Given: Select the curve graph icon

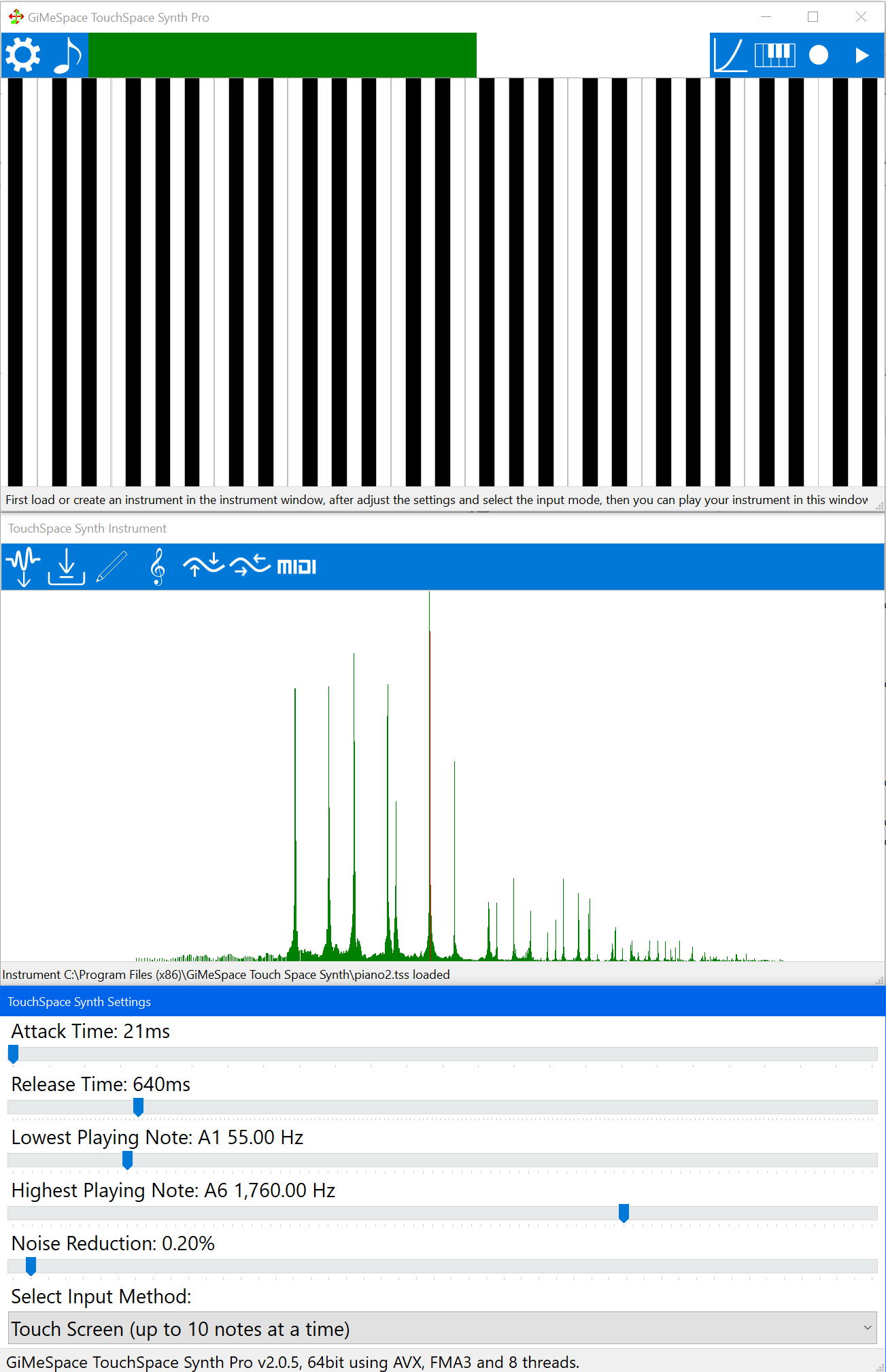Looking at the screenshot, I should [x=731, y=55].
